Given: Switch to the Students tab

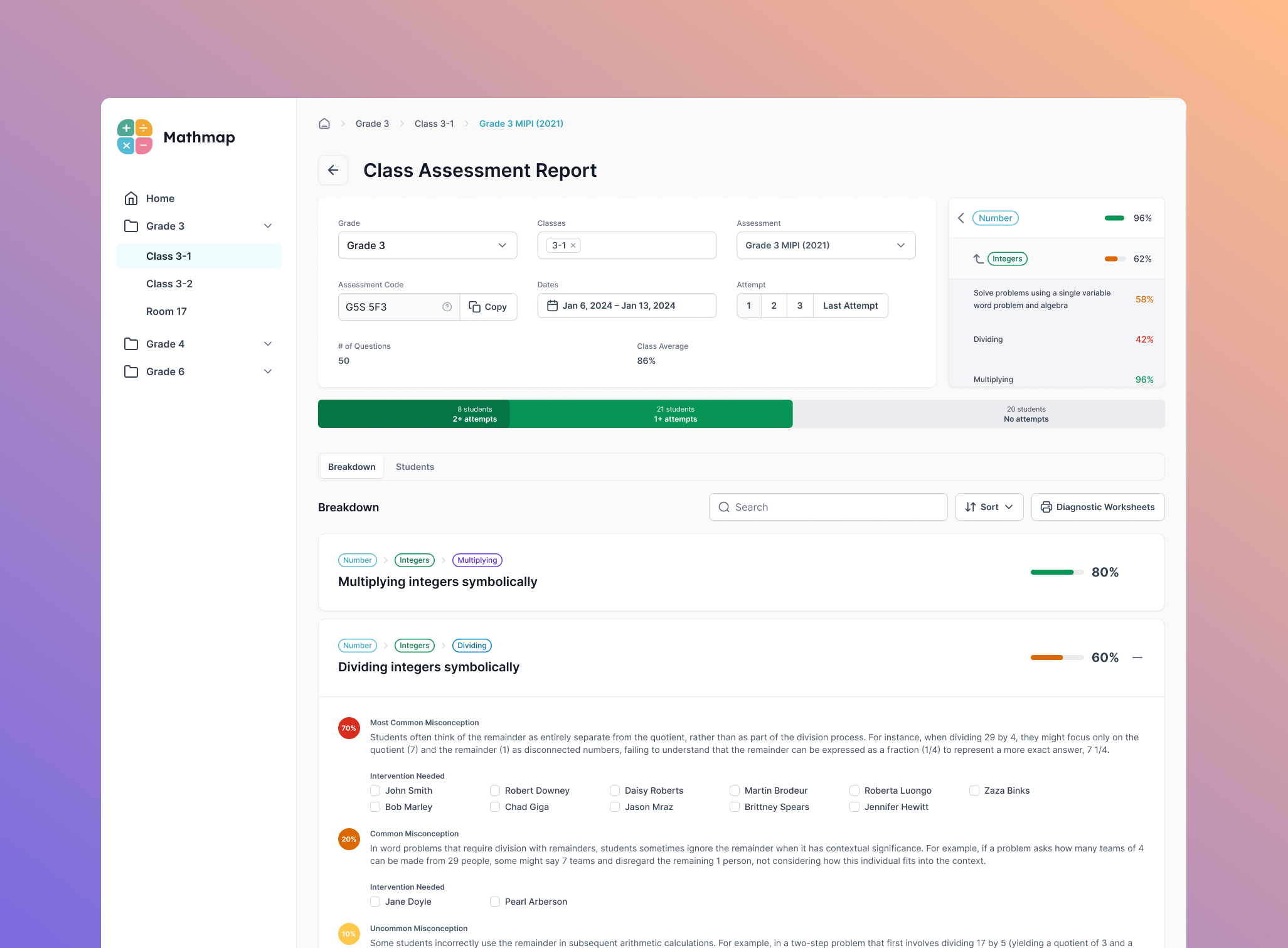Looking at the screenshot, I should tap(415, 467).
